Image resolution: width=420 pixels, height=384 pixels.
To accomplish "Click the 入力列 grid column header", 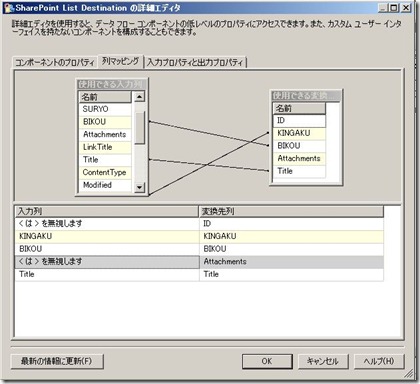I will click(x=107, y=211).
